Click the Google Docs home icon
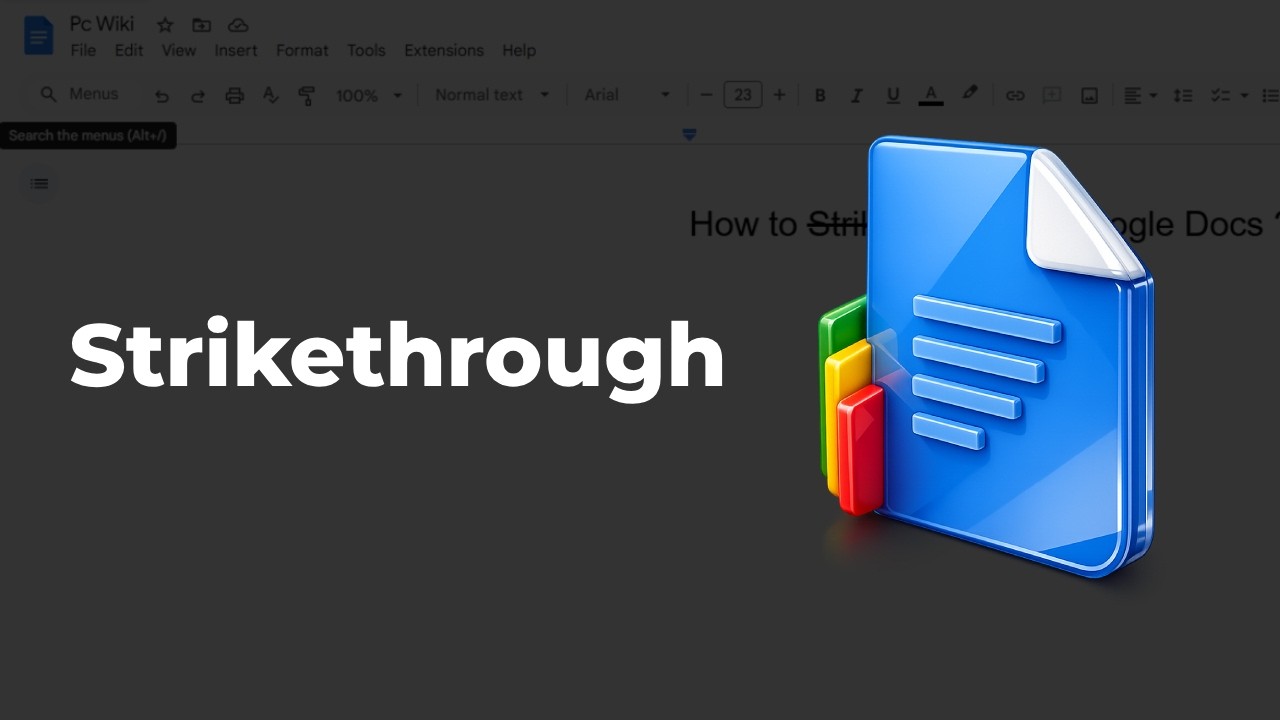This screenshot has height=720, width=1280. (38, 37)
